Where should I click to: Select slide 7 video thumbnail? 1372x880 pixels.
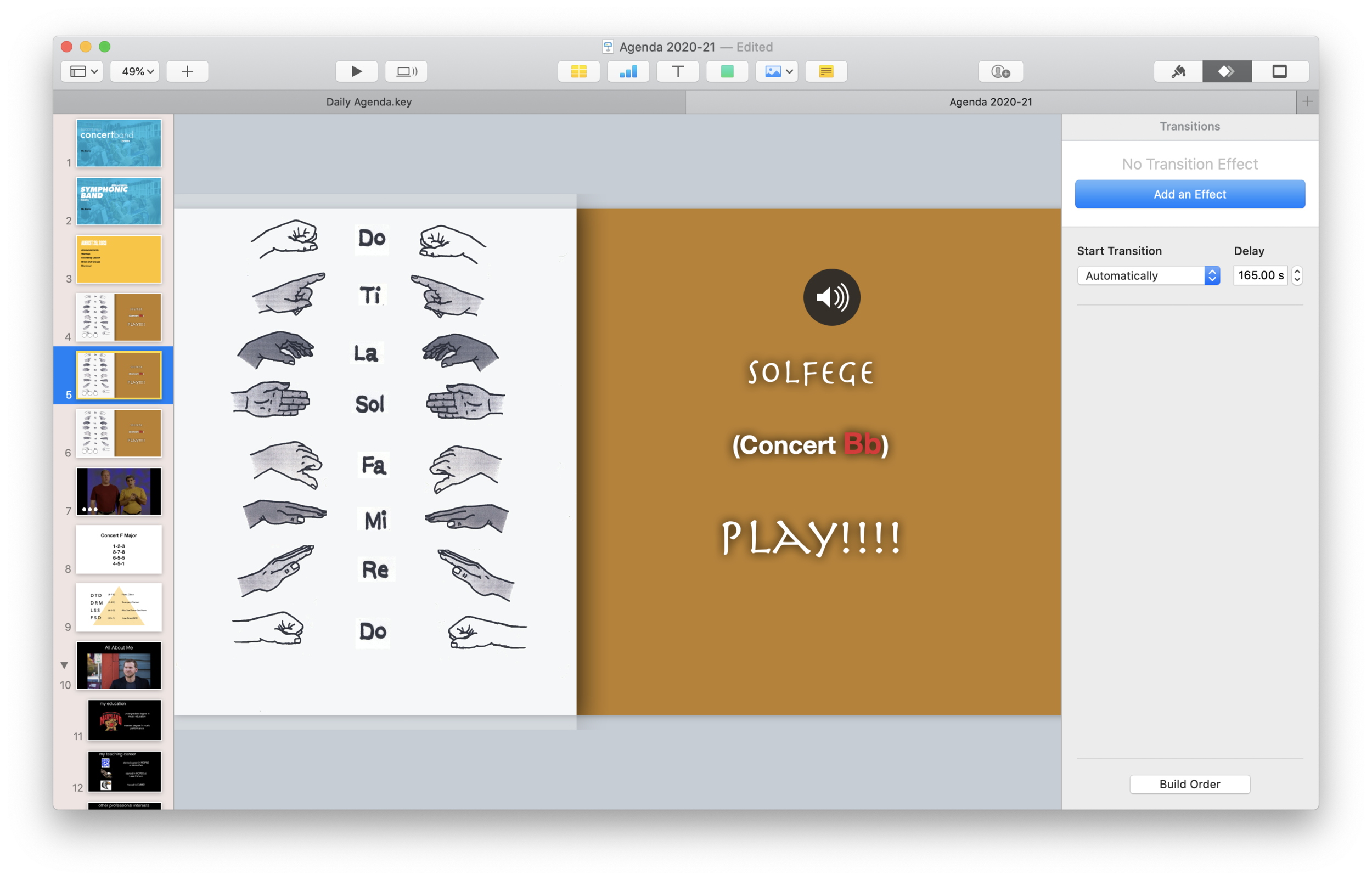pyautogui.click(x=119, y=492)
